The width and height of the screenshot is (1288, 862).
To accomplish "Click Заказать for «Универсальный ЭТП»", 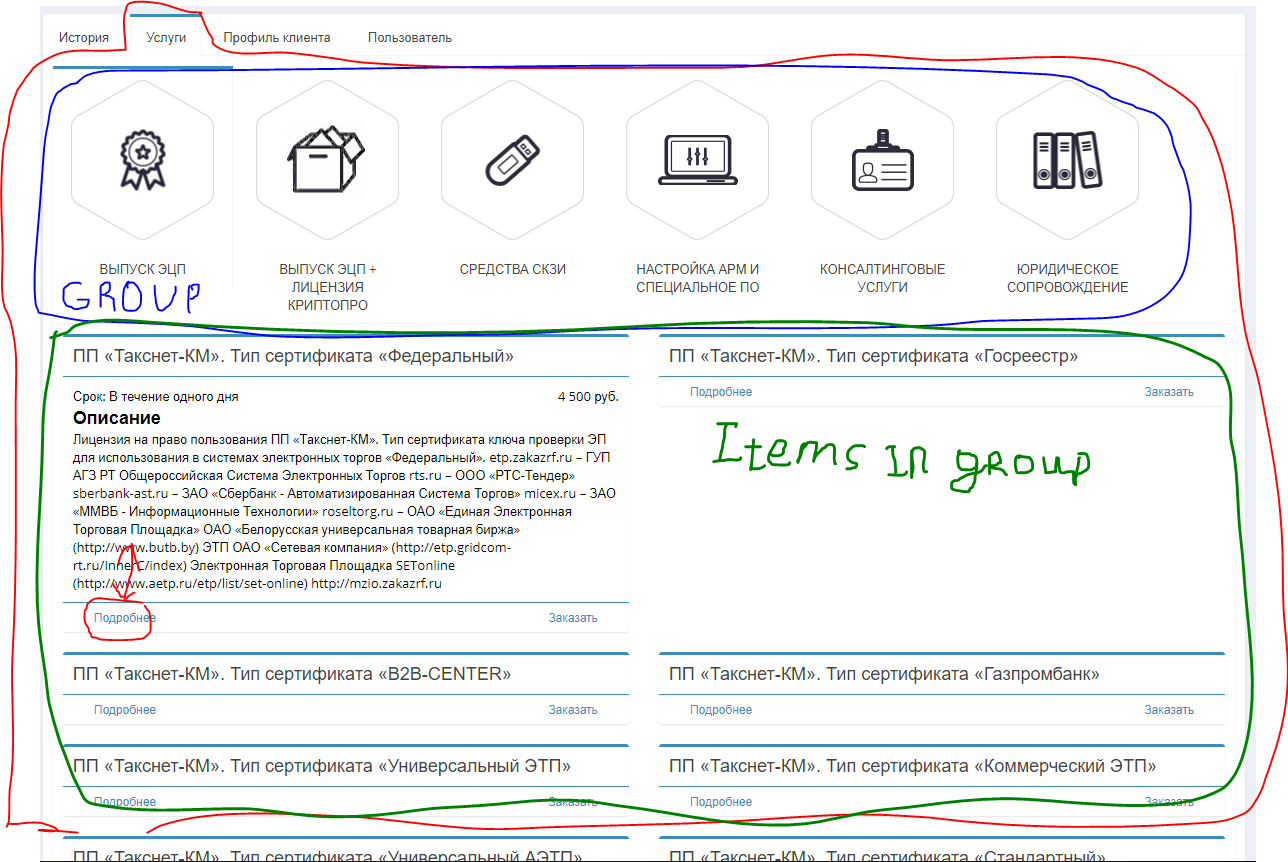I will (x=573, y=802).
